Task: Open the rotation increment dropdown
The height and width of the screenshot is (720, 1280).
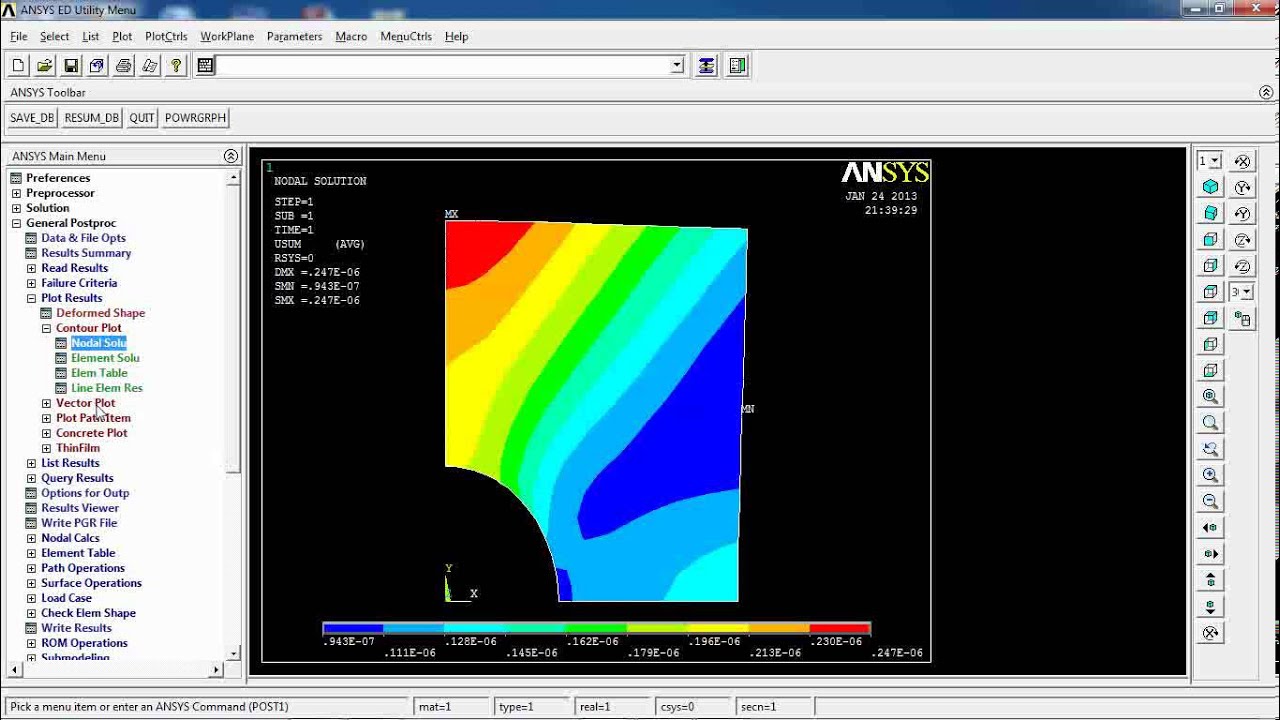Action: [x=1247, y=292]
